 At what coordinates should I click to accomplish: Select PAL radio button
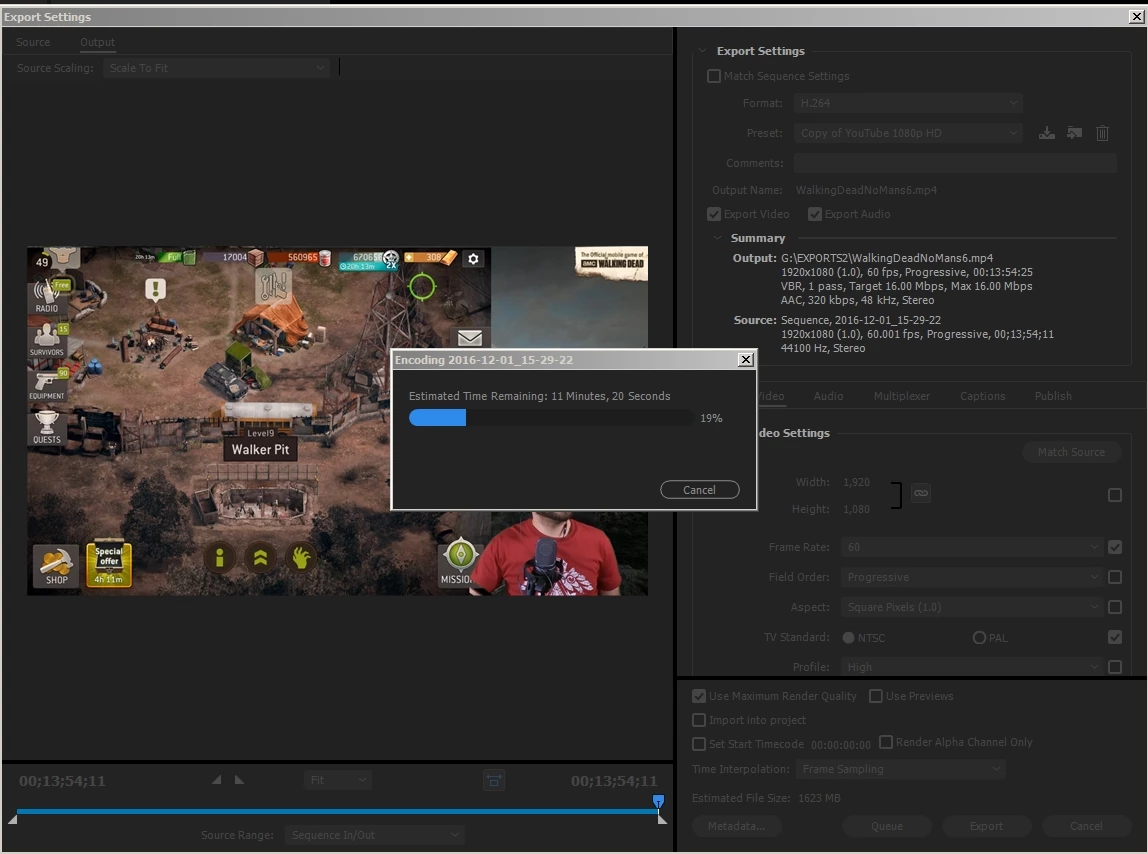979,638
